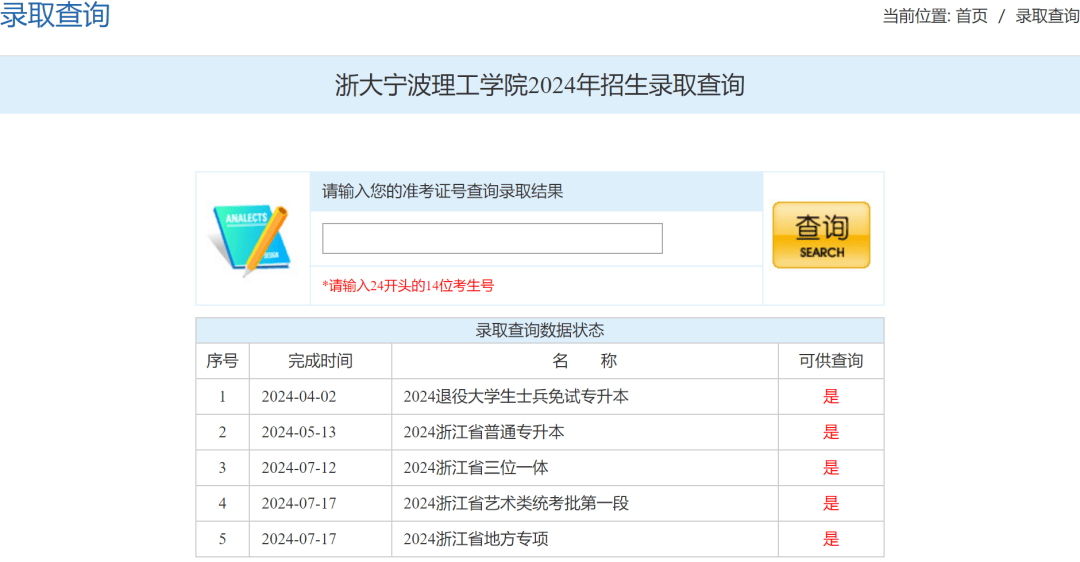Click the 可供查询 column header
The width and height of the screenshot is (1080, 562).
pyautogui.click(x=831, y=361)
